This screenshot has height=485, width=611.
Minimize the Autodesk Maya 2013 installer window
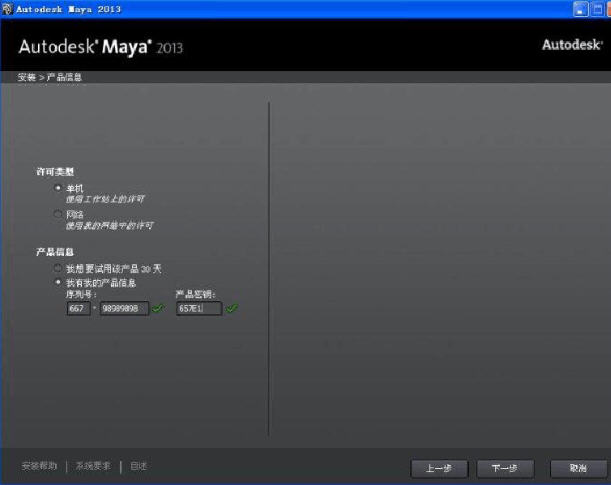[x=581, y=9]
